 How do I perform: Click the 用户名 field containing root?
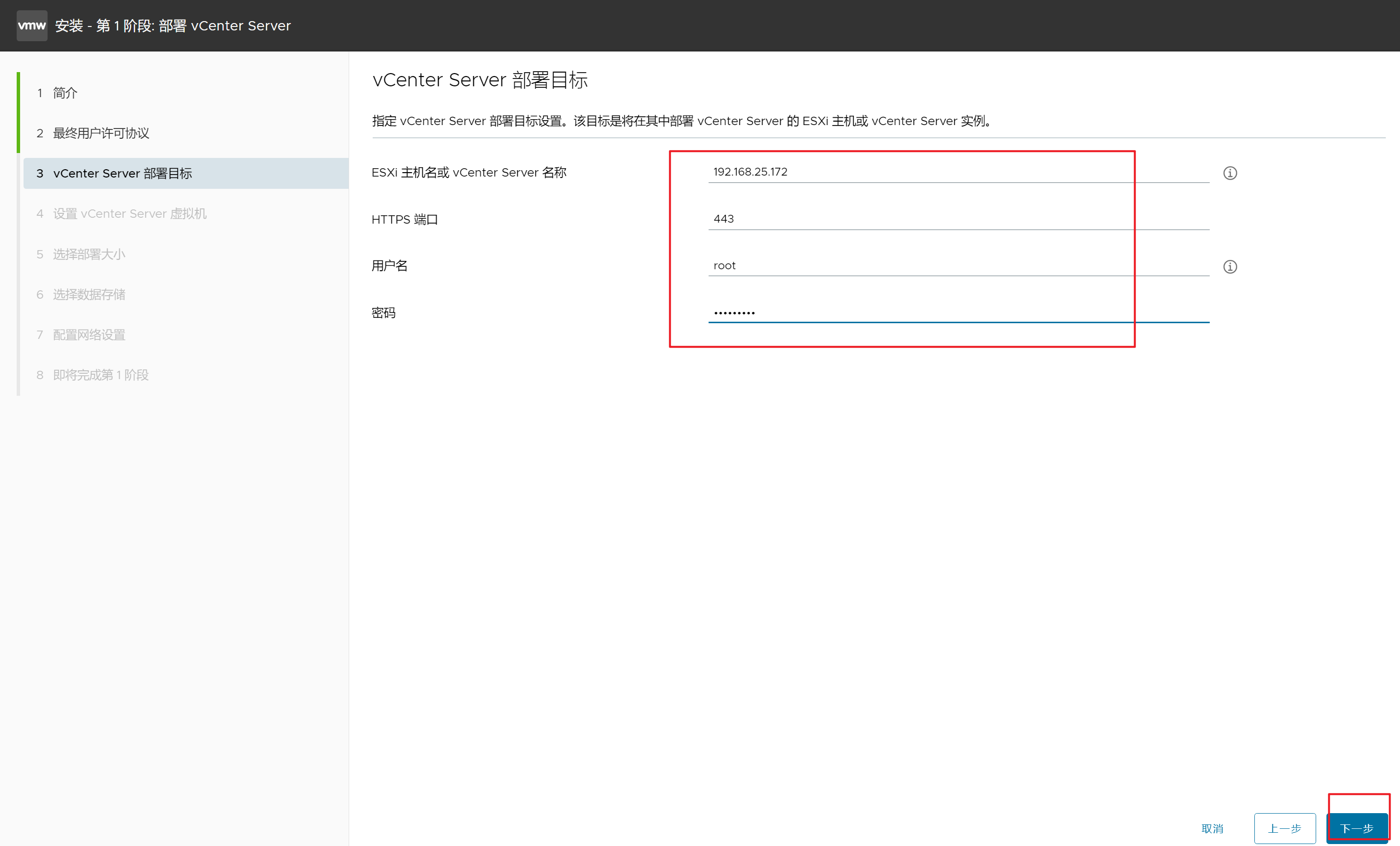tap(958, 265)
